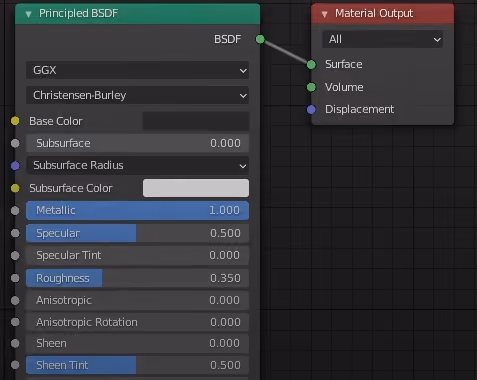Screen dimensions: 477x380
Task: Open the Christensen-Burley subsurface method dropdown
Action: point(137,95)
